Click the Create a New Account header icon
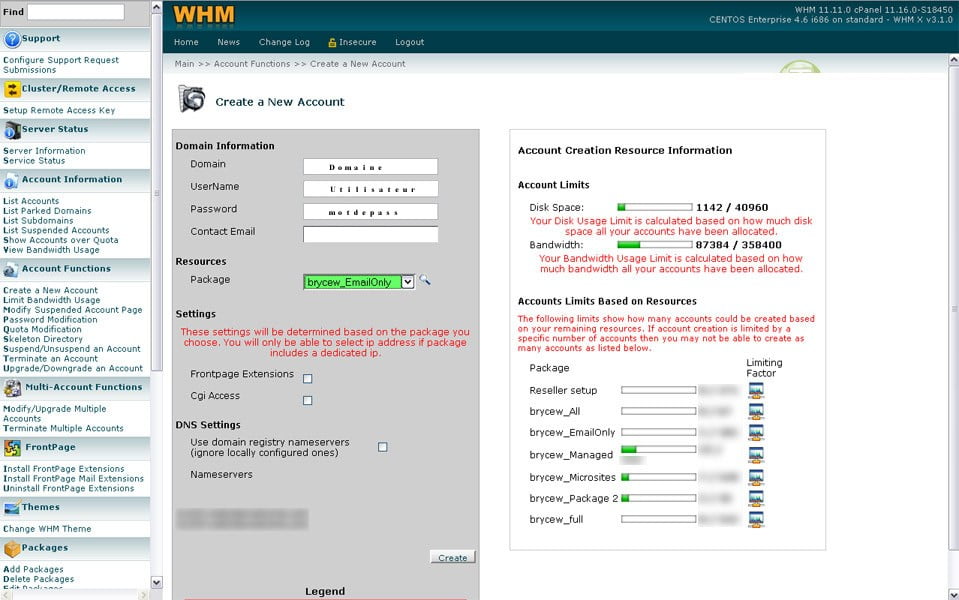The image size is (959, 600). [191, 99]
